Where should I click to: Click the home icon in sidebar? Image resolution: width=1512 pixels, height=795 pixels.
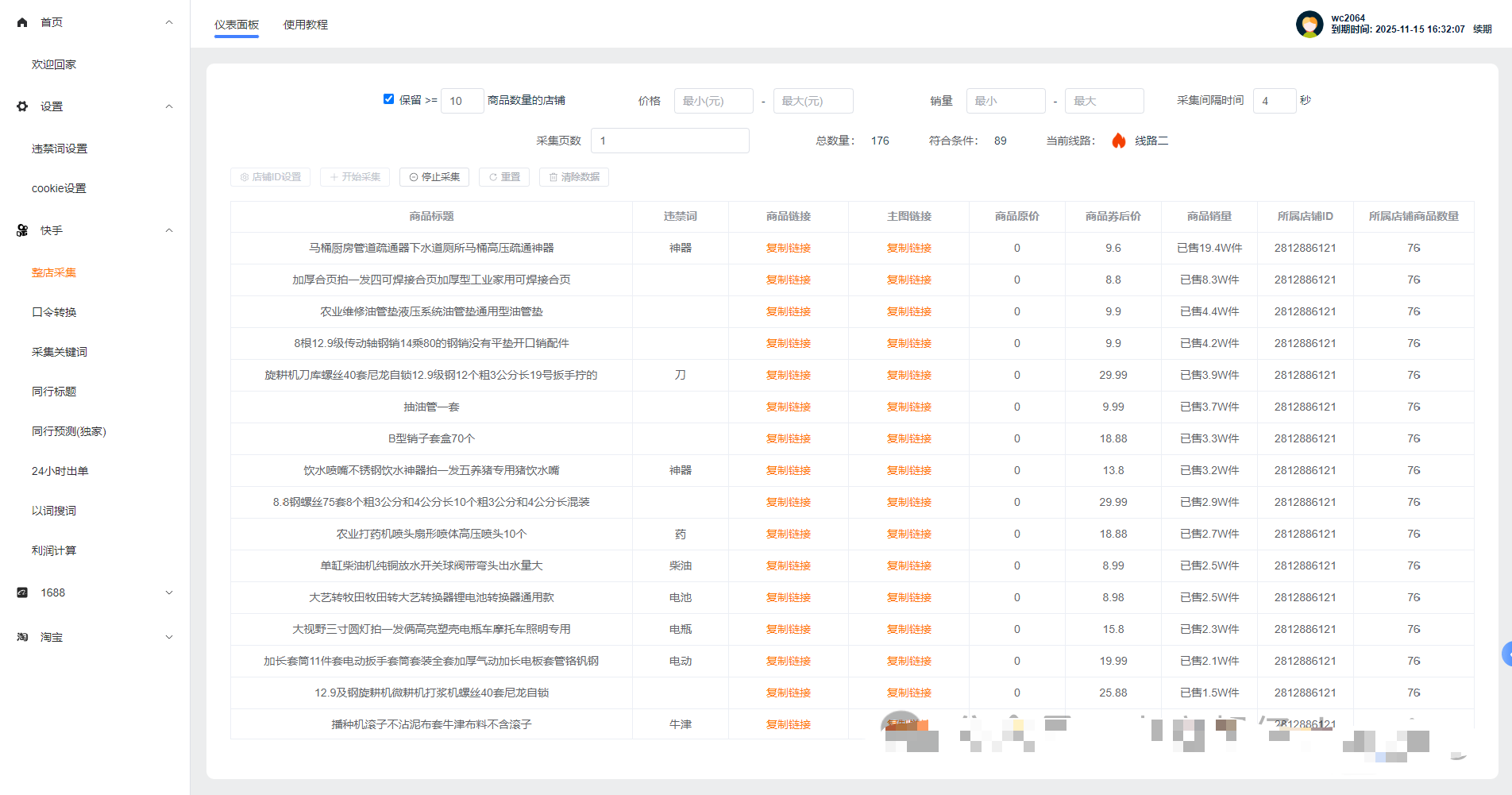[x=22, y=22]
